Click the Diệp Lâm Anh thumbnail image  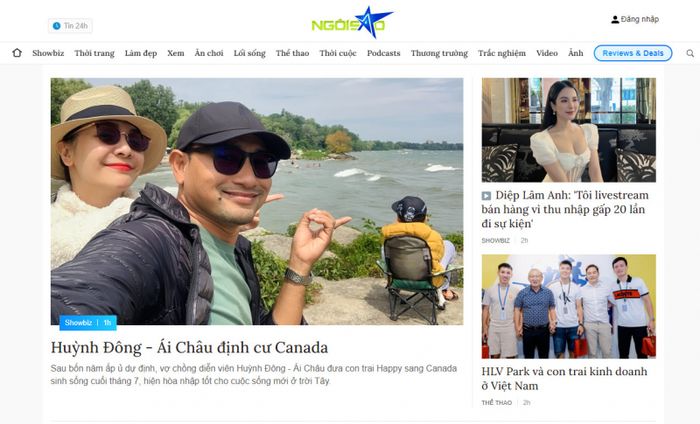(568, 130)
